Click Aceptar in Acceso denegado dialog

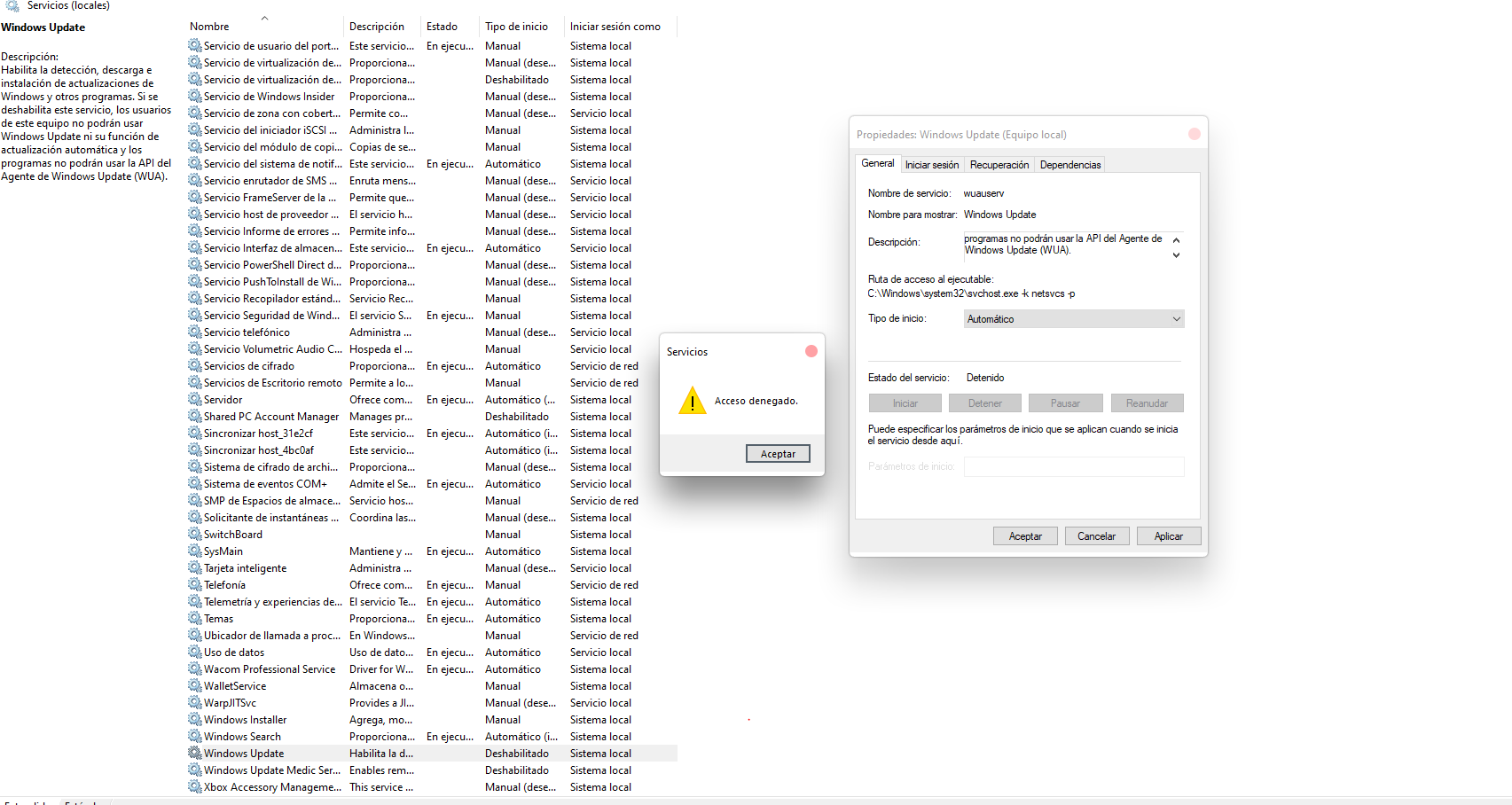[x=778, y=454]
